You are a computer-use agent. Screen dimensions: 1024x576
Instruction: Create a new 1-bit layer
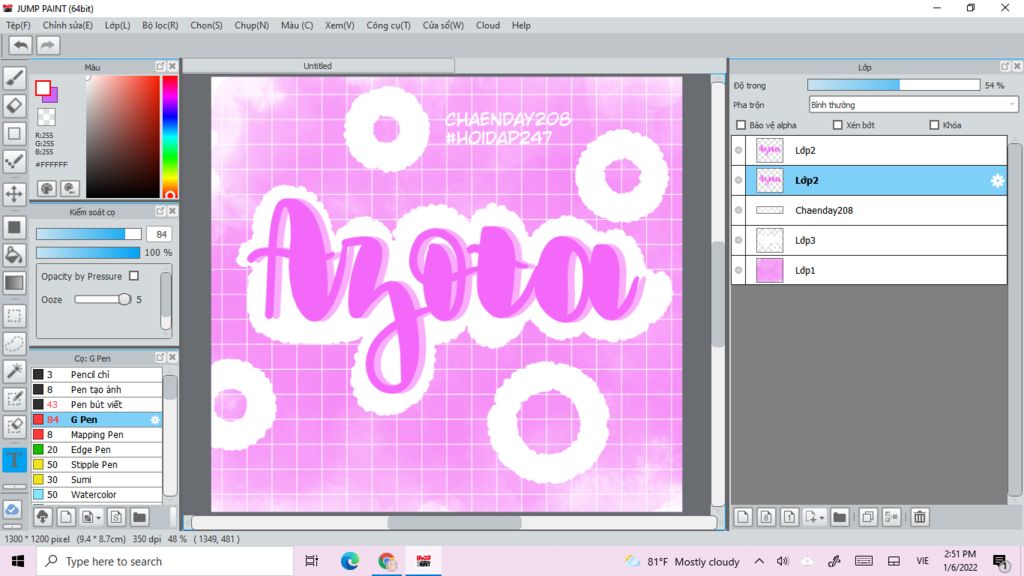[789, 517]
